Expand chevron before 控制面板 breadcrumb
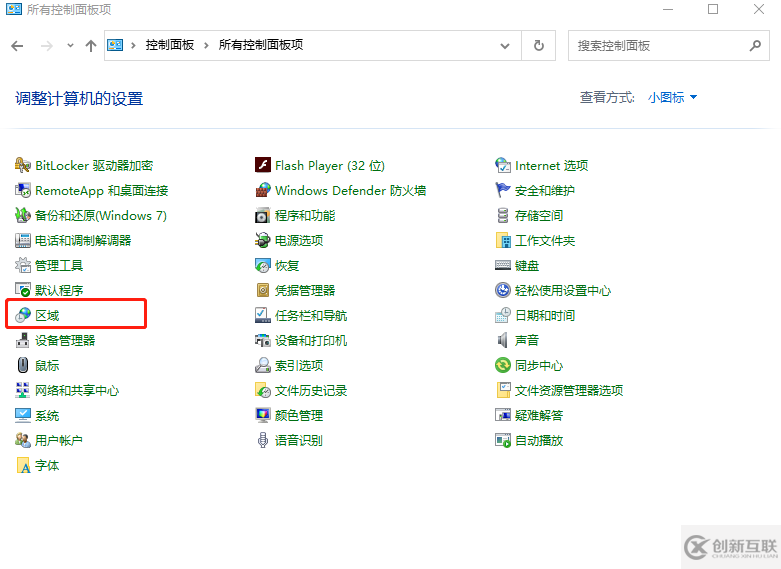781x569 pixels. tap(133, 45)
